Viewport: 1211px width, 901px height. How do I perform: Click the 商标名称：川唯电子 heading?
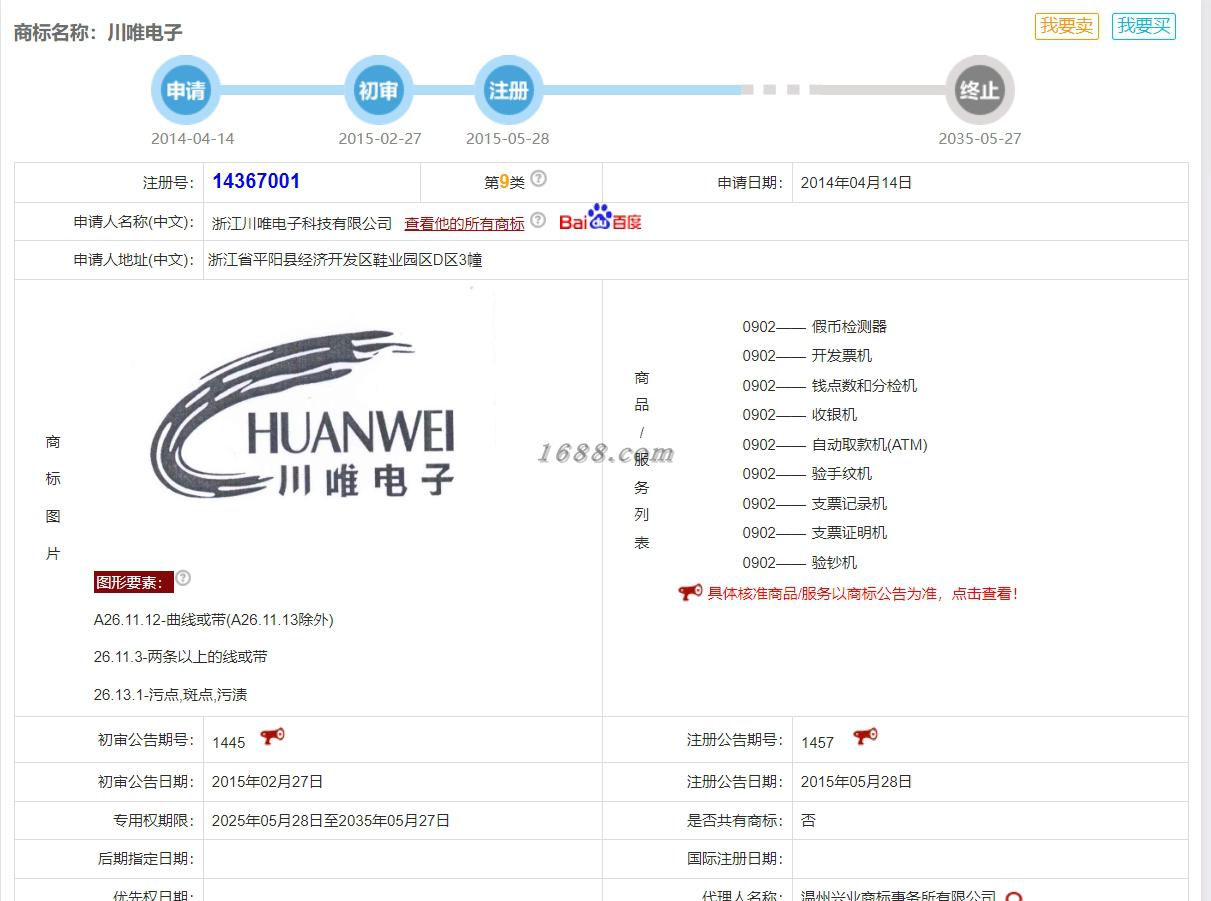click(98, 32)
